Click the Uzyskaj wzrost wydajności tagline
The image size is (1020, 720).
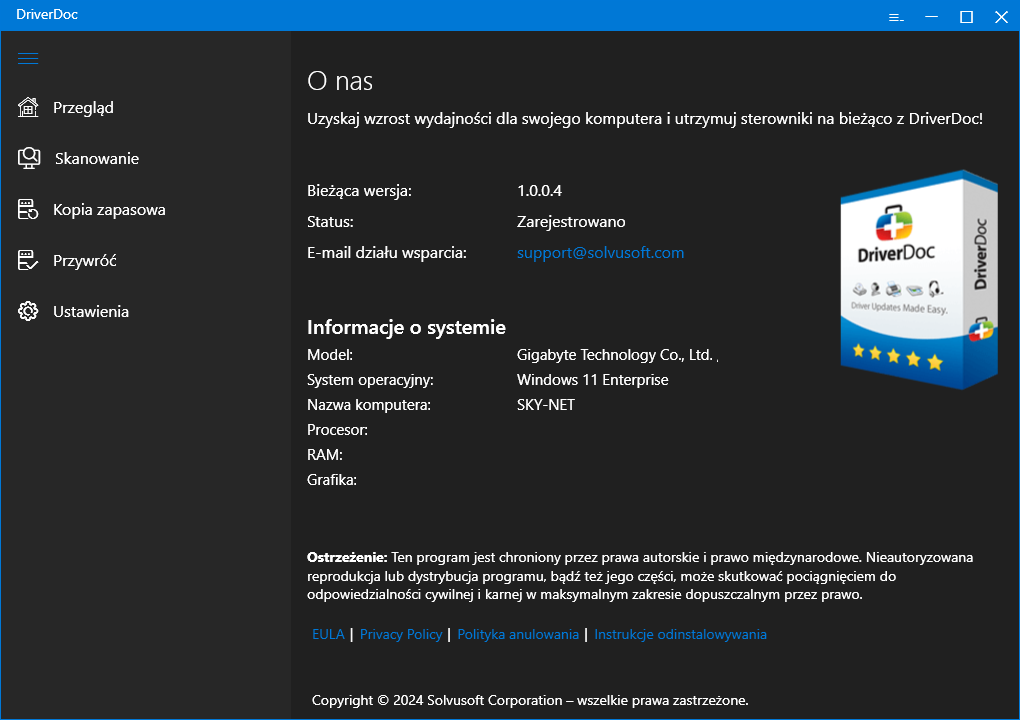coord(645,119)
